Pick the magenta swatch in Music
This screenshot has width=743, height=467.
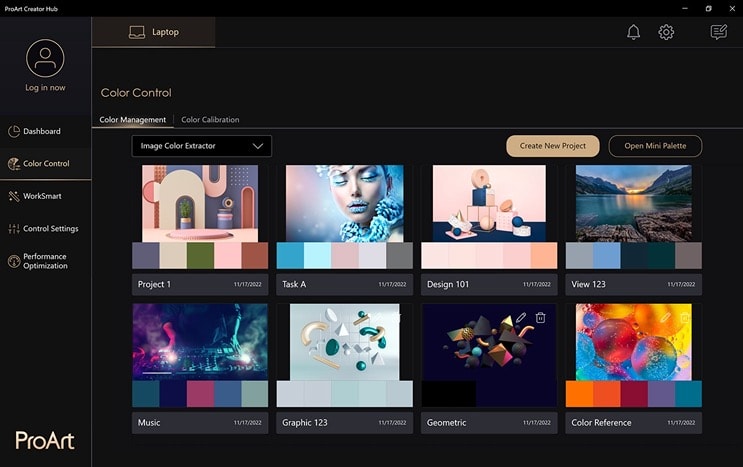200,394
